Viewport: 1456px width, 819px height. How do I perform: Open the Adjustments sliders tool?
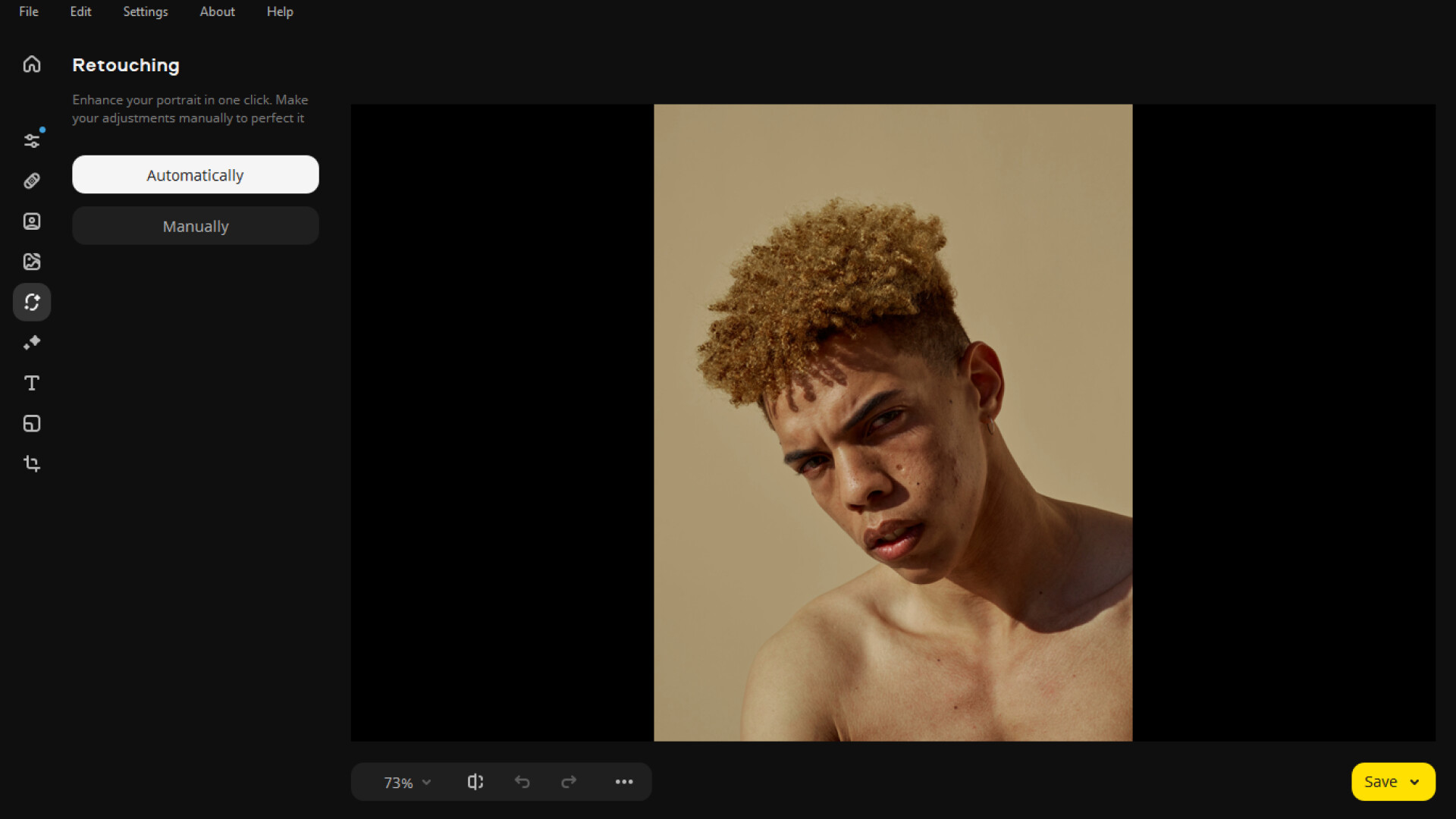pos(32,140)
